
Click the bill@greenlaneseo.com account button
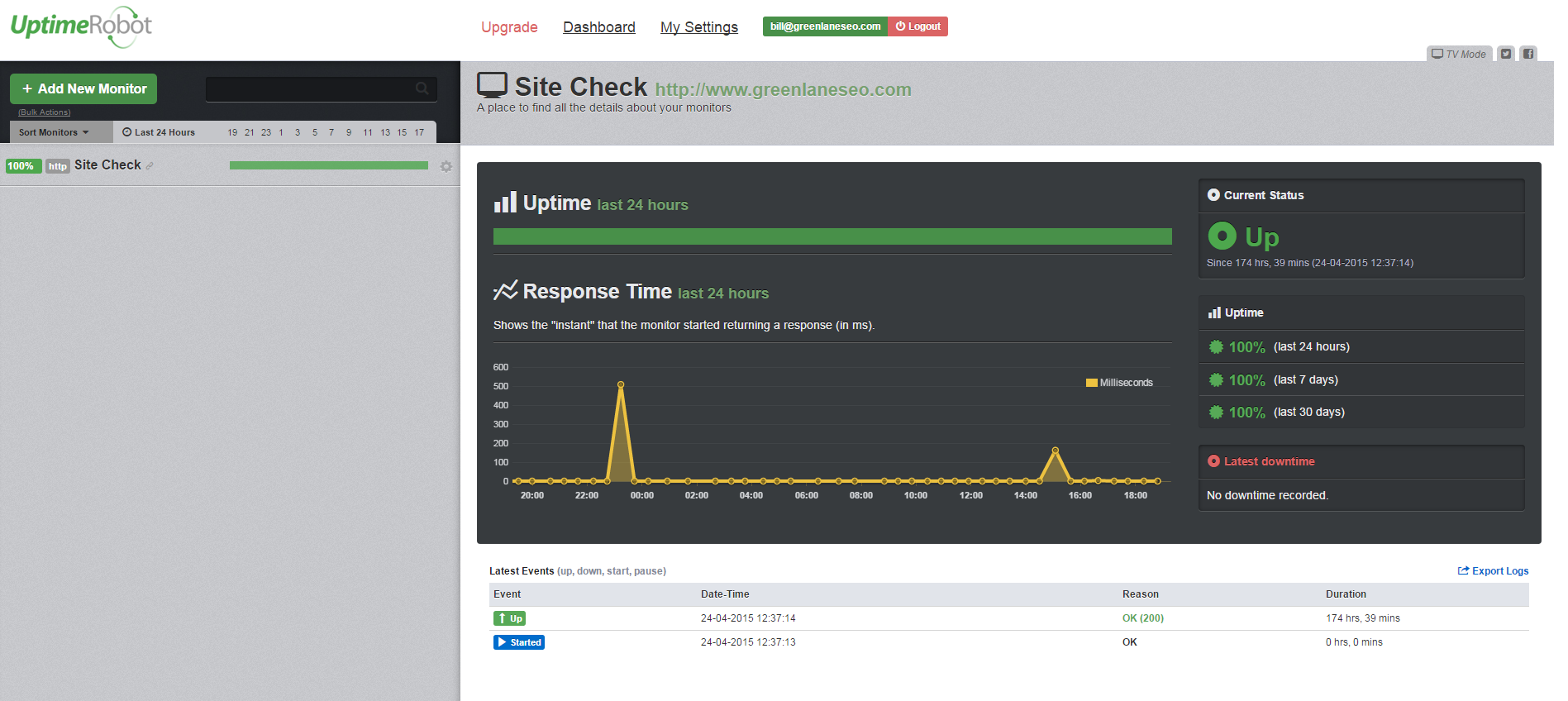pos(825,26)
